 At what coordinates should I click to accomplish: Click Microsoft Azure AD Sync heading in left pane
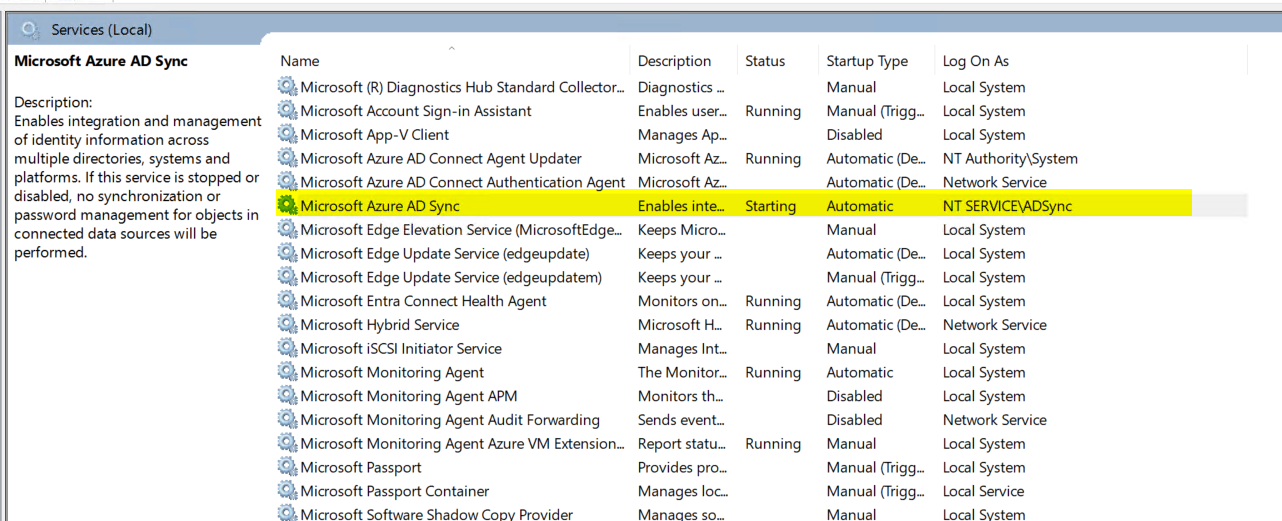(x=101, y=61)
